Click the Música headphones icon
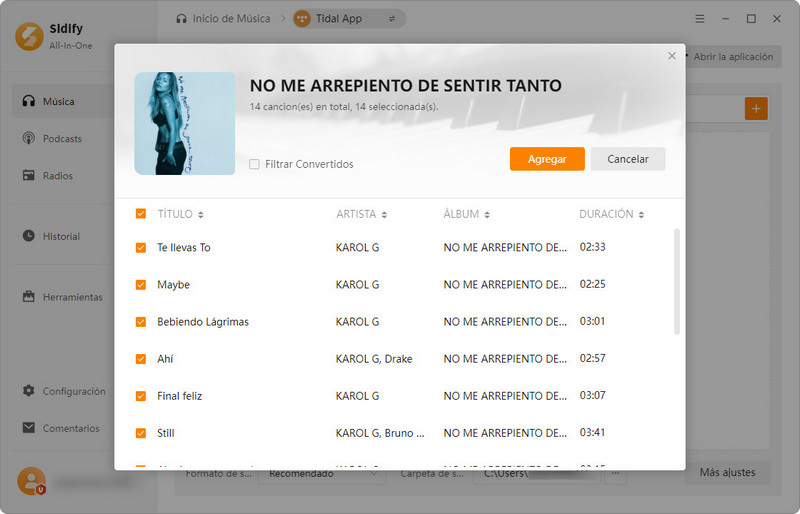Screen dimensions: 800x514 pos(29,101)
